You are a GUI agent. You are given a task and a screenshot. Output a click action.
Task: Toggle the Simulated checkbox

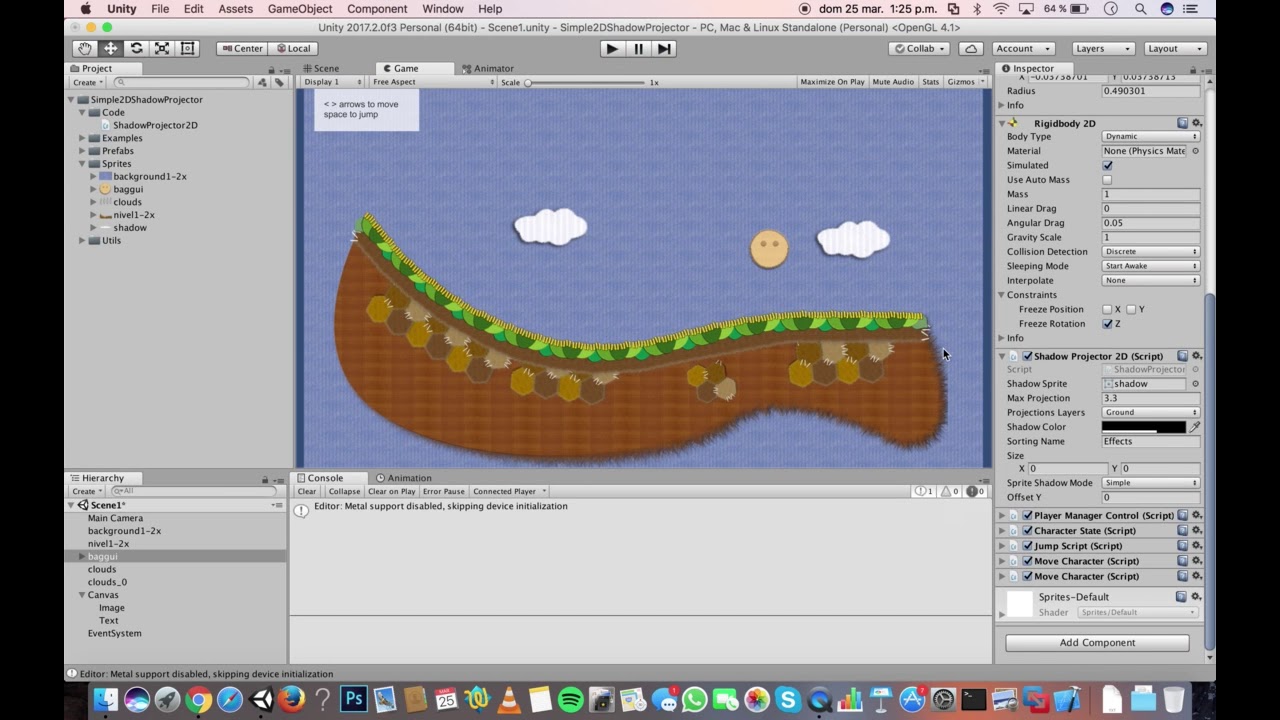[x=1107, y=165]
